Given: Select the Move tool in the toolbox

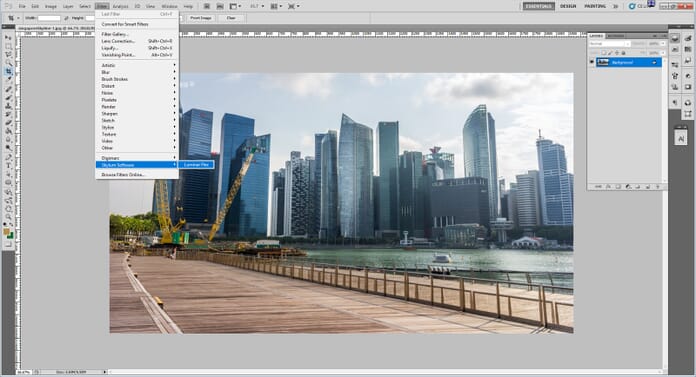Looking at the screenshot, I should click(x=8, y=37).
